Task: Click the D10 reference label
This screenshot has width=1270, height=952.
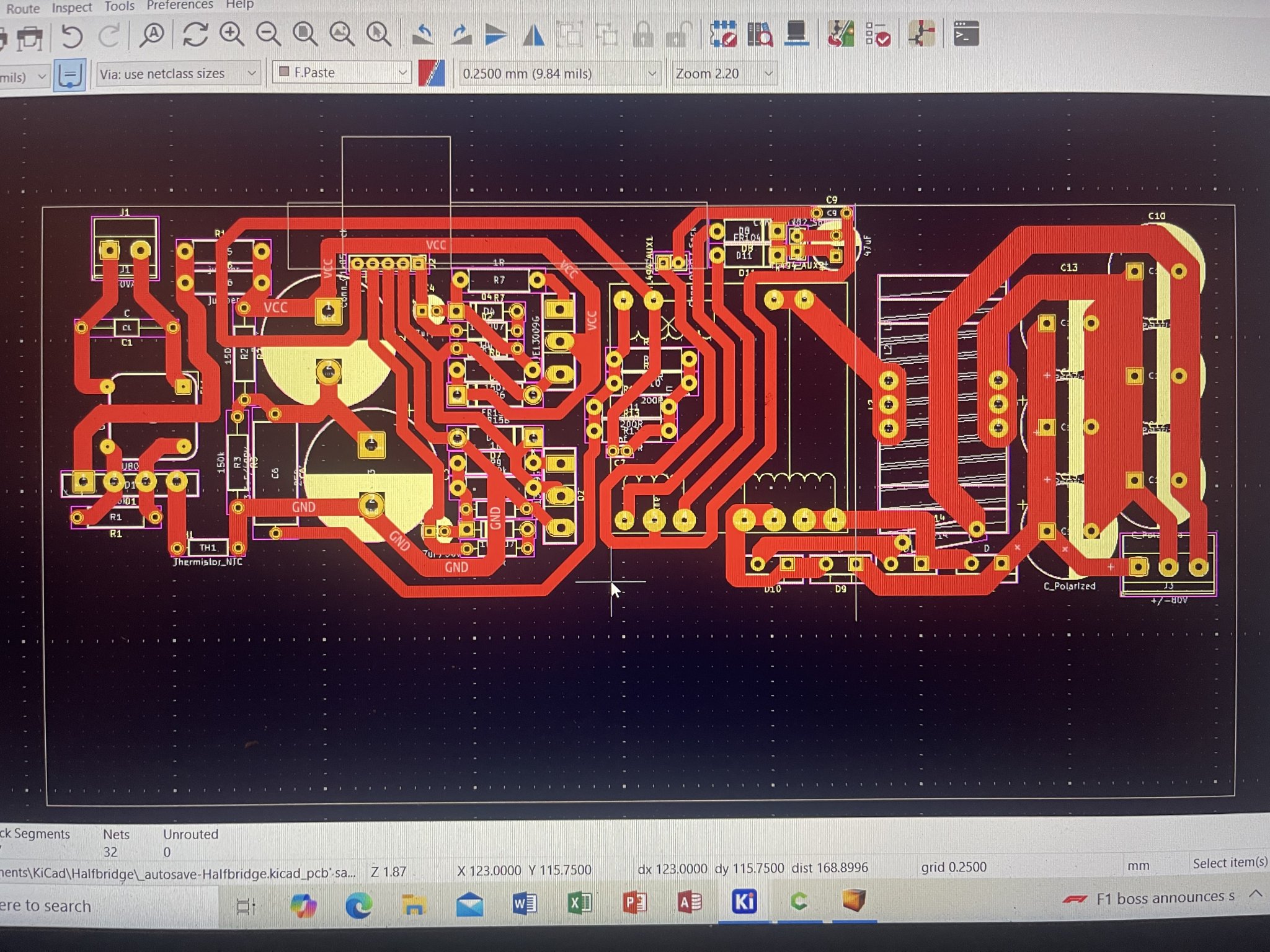Action: (x=773, y=589)
